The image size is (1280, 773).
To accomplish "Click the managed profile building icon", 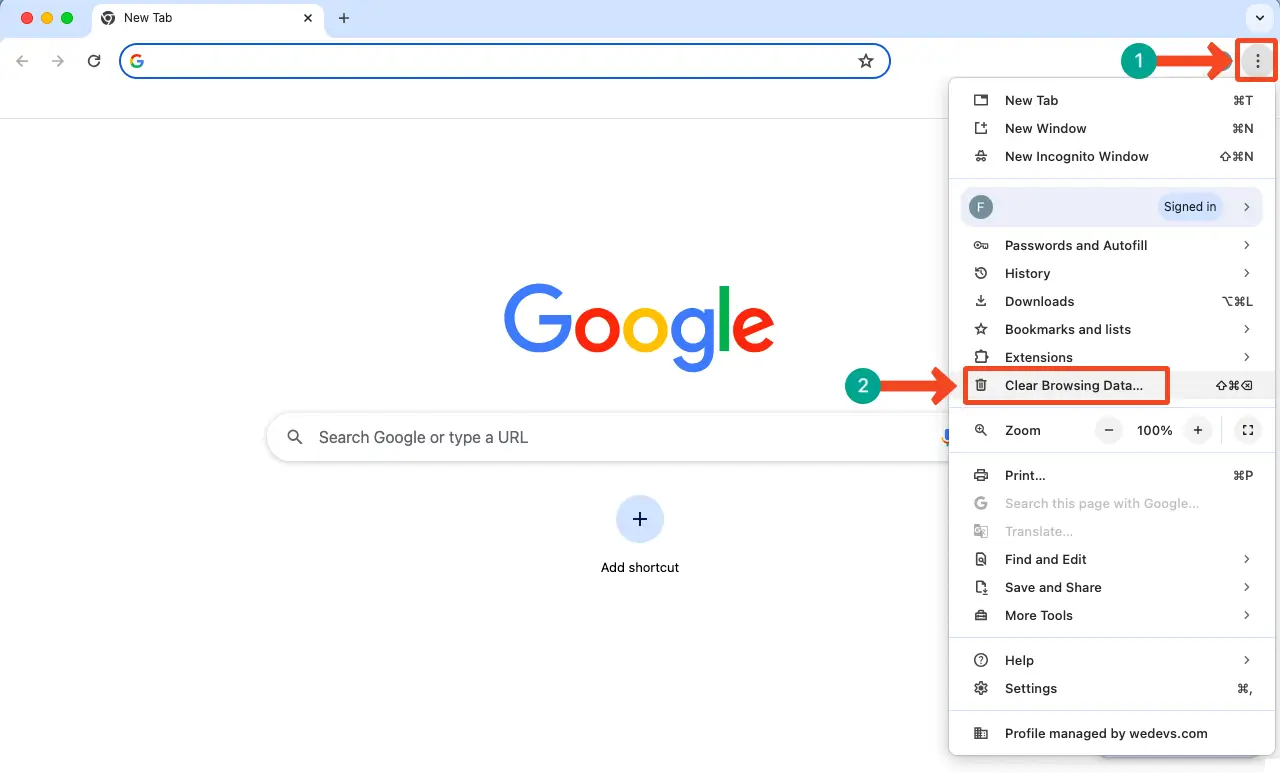I will pos(981,733).
